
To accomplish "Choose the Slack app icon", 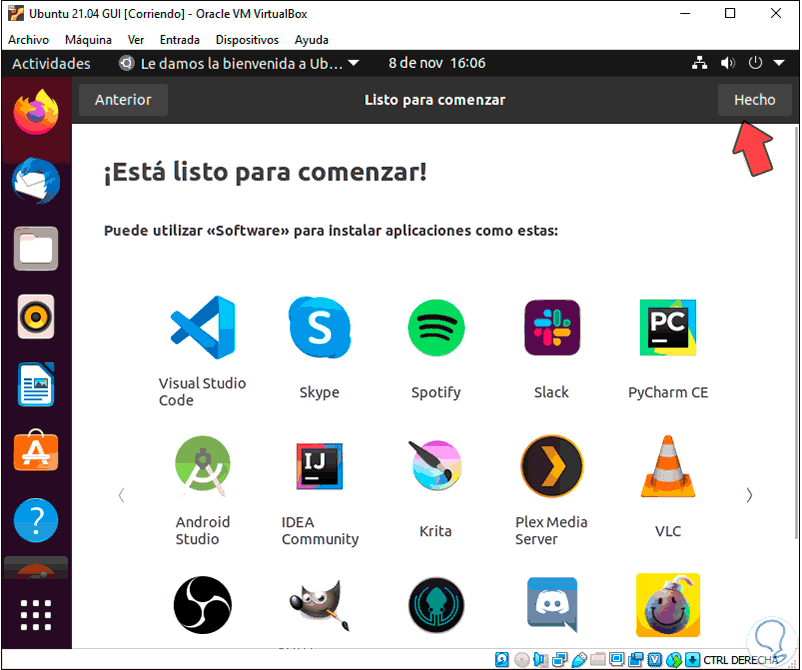I will [552, 328].
